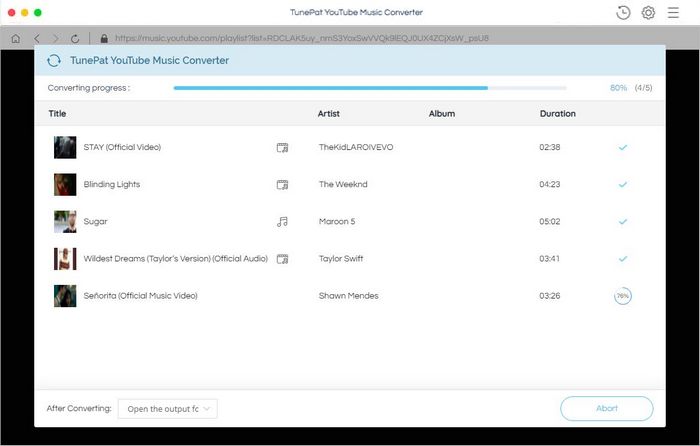The height and width of the screenshot is (446, 700).
Task: Click duration 05:02
Action: (x=550, y=221)
